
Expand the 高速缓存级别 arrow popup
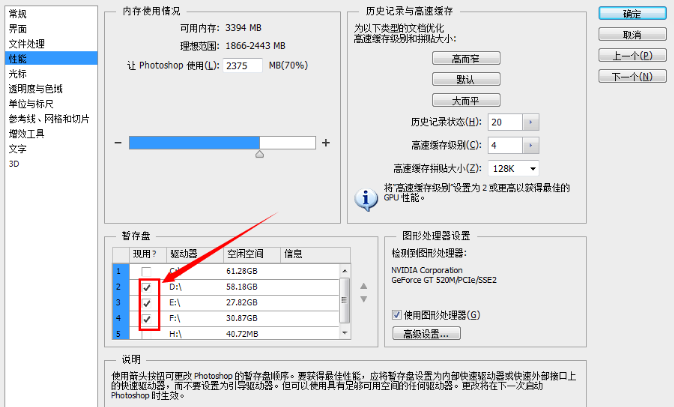tap(530, 145)
